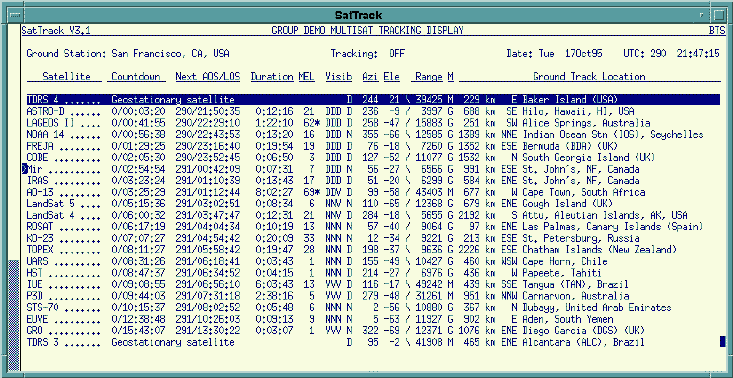Click the Ground Track Location header
Image resolution: width=733 pixels, height=378 pixels.
[x=589, y=76]
